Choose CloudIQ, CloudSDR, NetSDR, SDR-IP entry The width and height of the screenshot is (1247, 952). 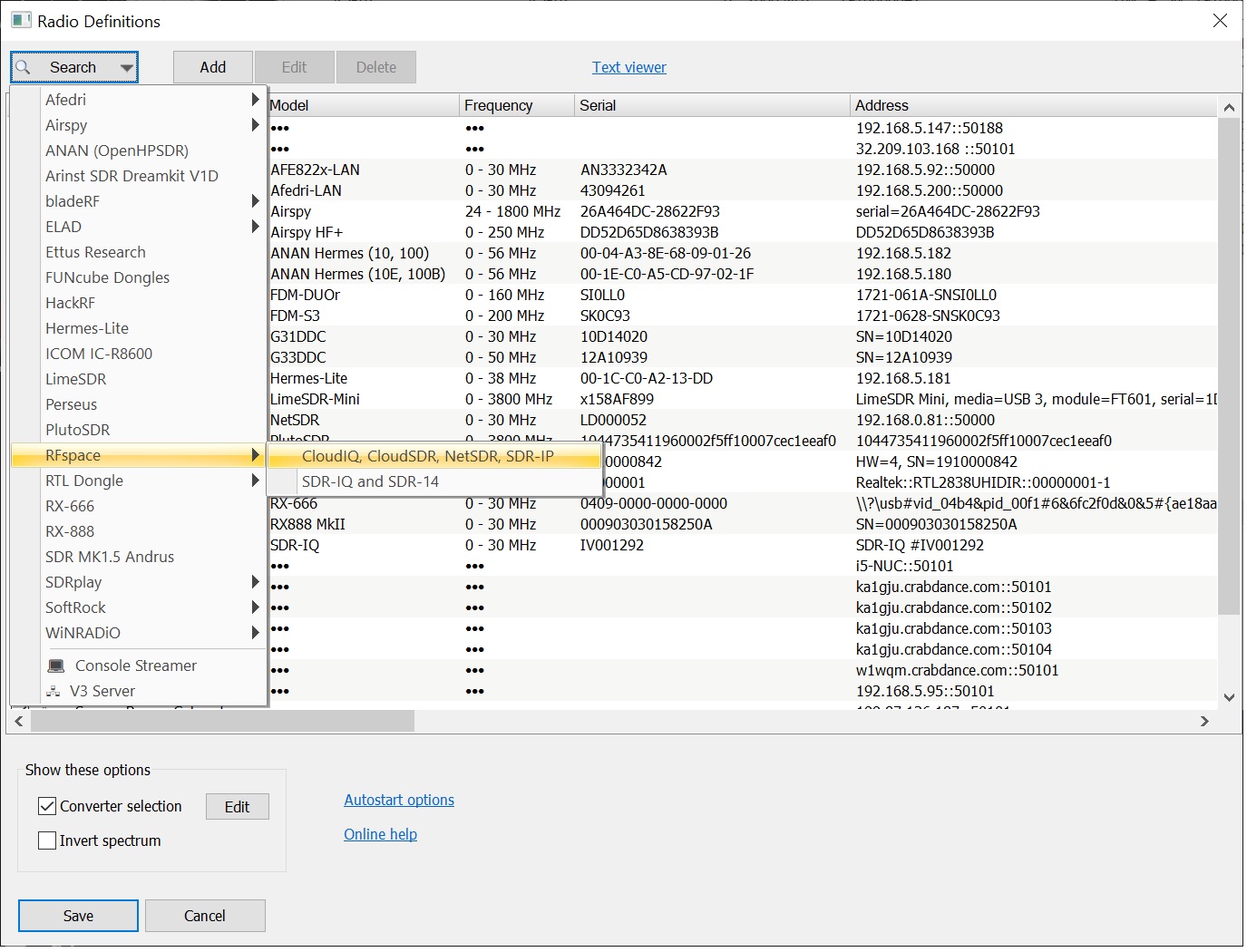click(427, 456)
